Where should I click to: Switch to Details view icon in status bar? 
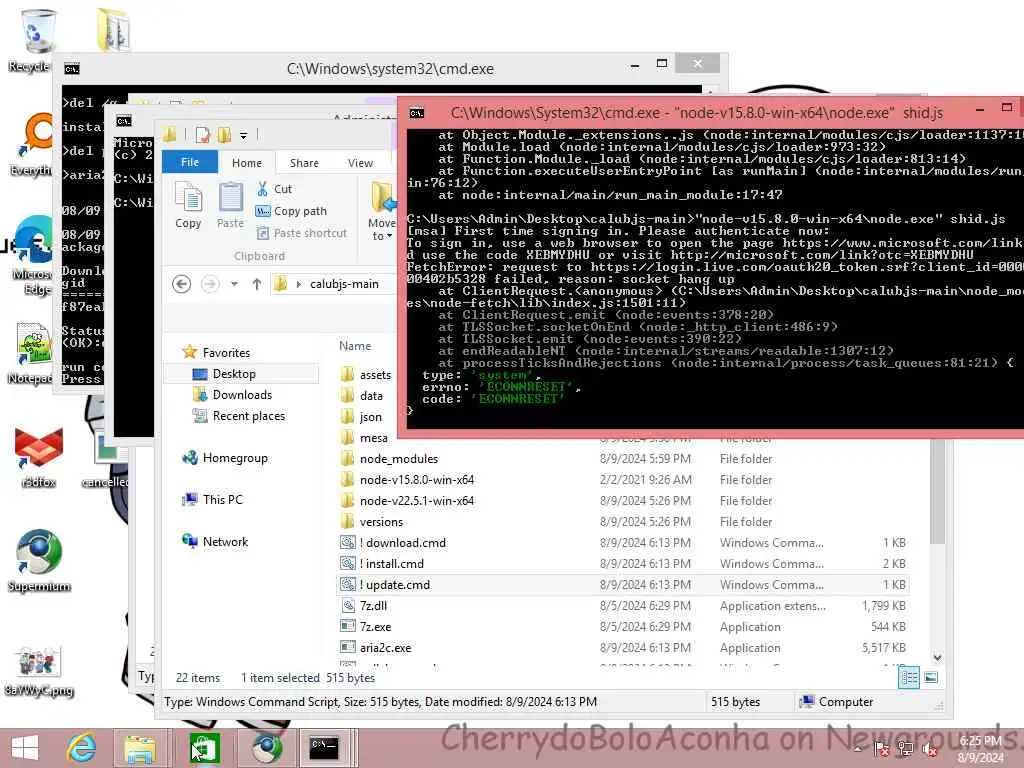click(x=909, y=677)
